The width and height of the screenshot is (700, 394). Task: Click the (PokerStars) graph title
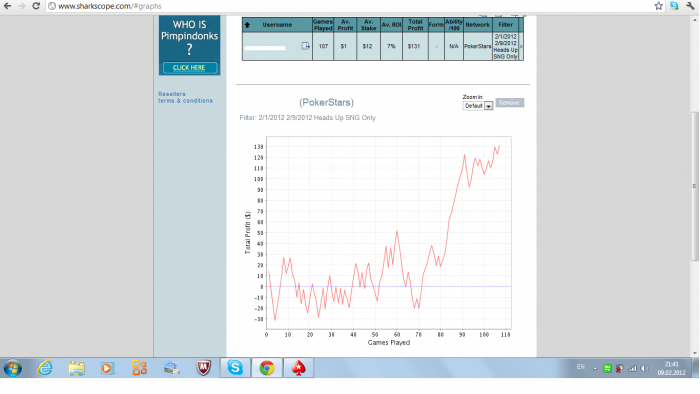coord(326,102)
